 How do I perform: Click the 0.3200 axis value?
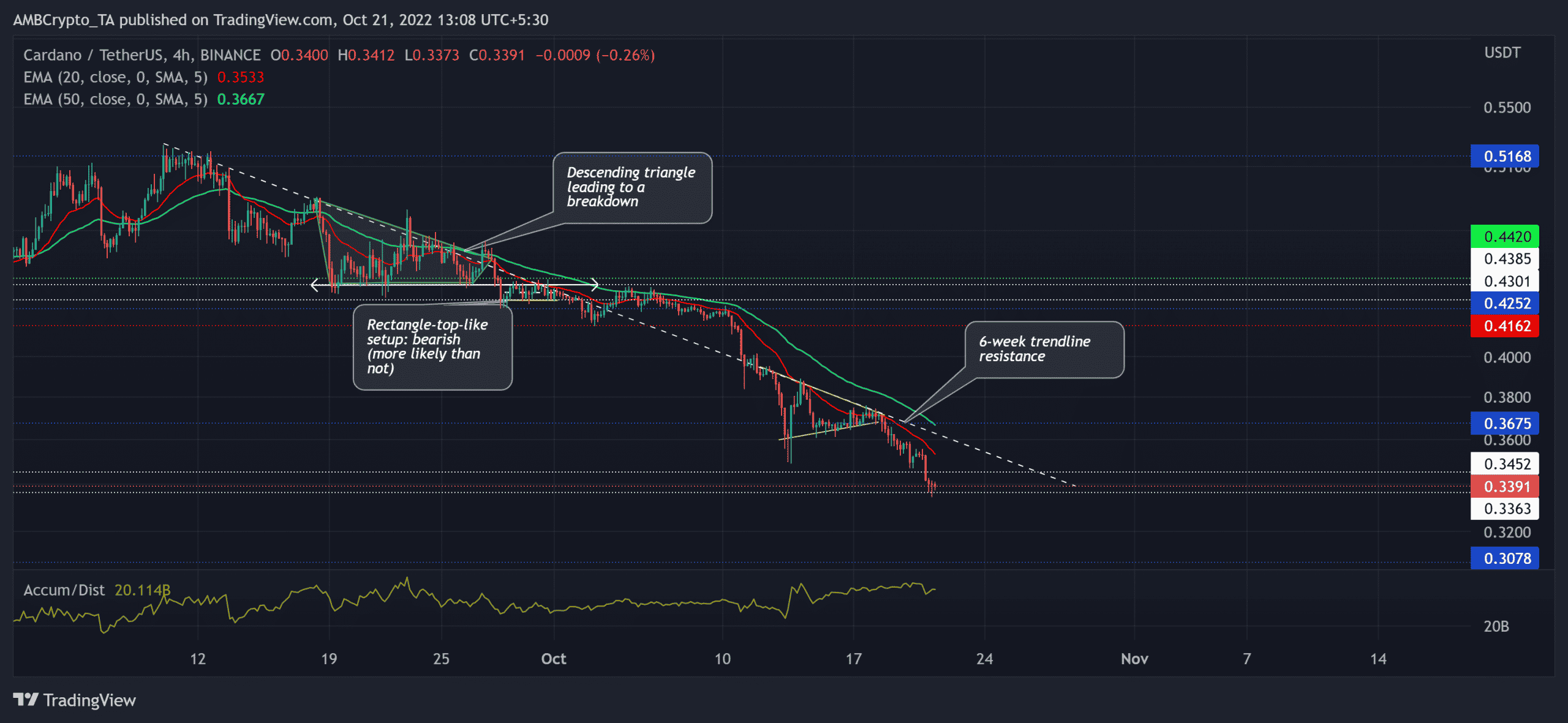(1507, 533)
